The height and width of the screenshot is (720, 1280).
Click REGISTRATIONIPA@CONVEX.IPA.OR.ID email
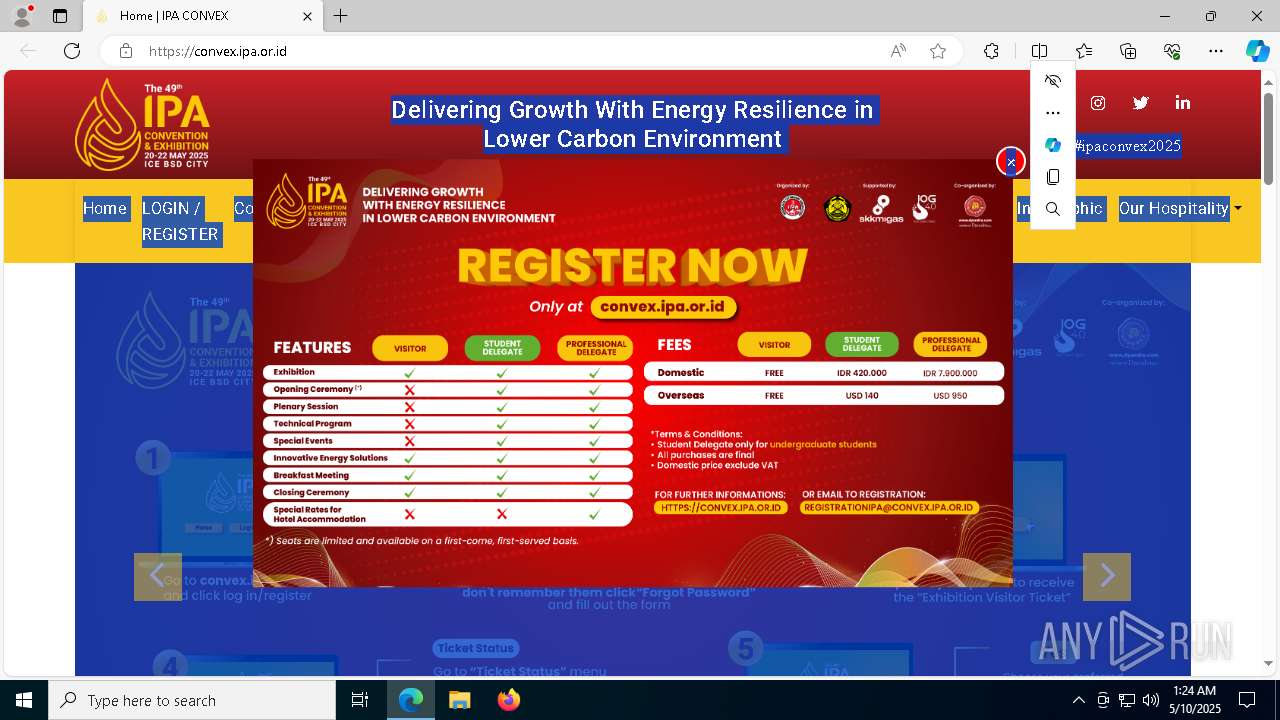point(889,508)
